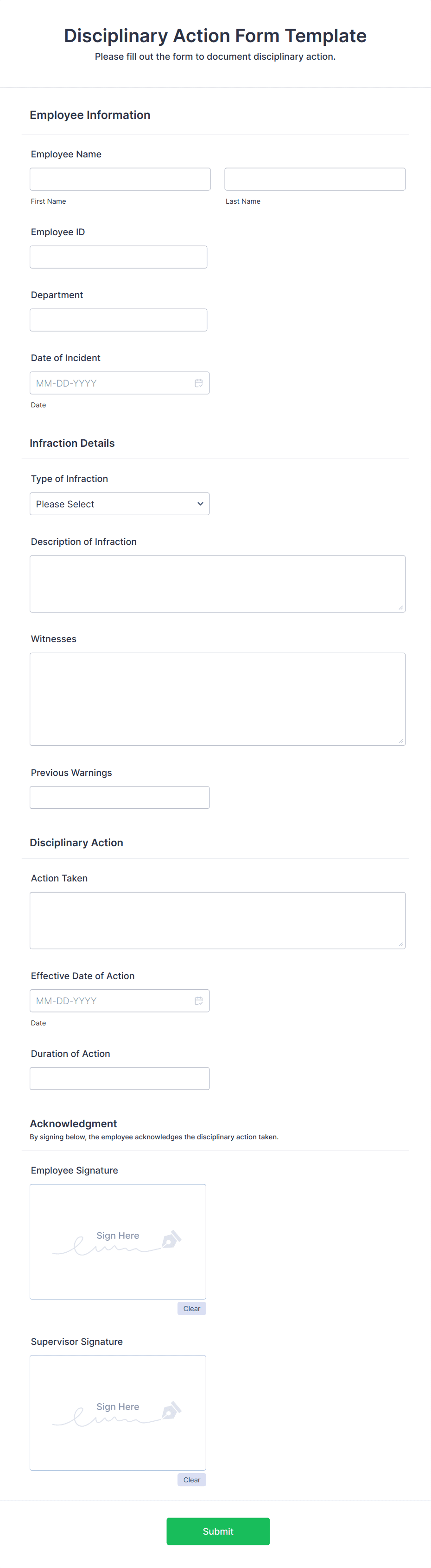431x1568 pixels.
Task: Click the First Name input field
Action: pyautogui.click(x=120, y=179)
